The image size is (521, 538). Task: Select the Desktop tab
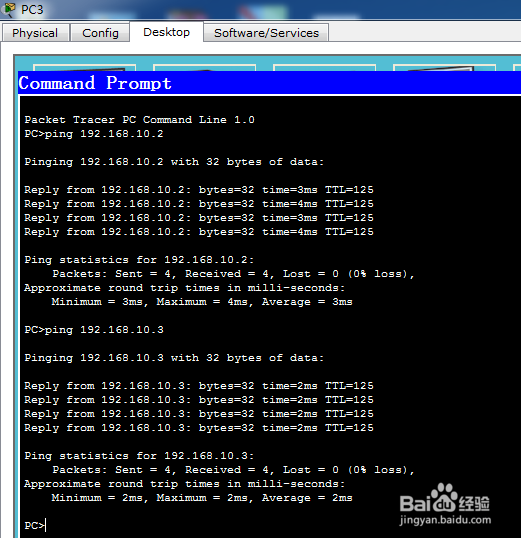click(x=166, y=32)
